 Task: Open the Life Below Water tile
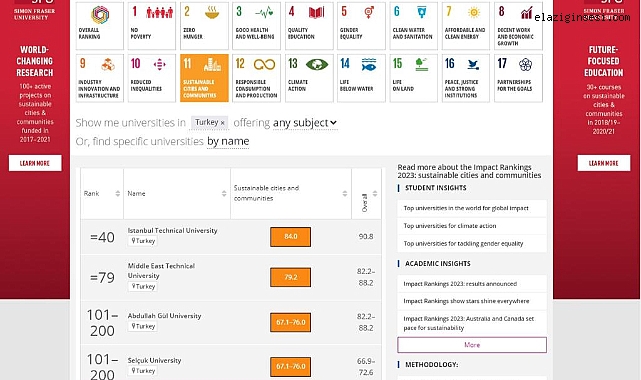(361, 78)
